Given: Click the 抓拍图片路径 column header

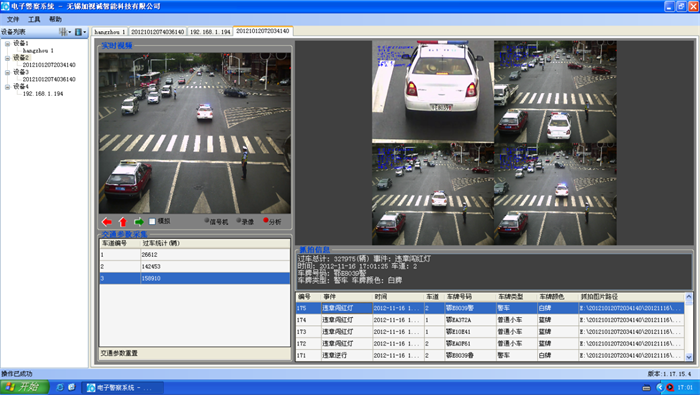Looking at the screenshot, I should (631, 297).
